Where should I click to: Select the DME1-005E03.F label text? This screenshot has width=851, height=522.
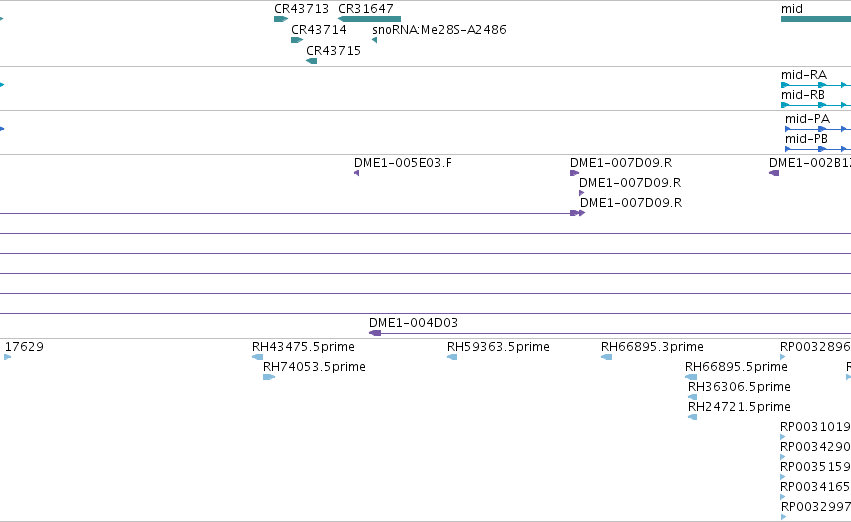pyautogui.click(x=403, y=163)
